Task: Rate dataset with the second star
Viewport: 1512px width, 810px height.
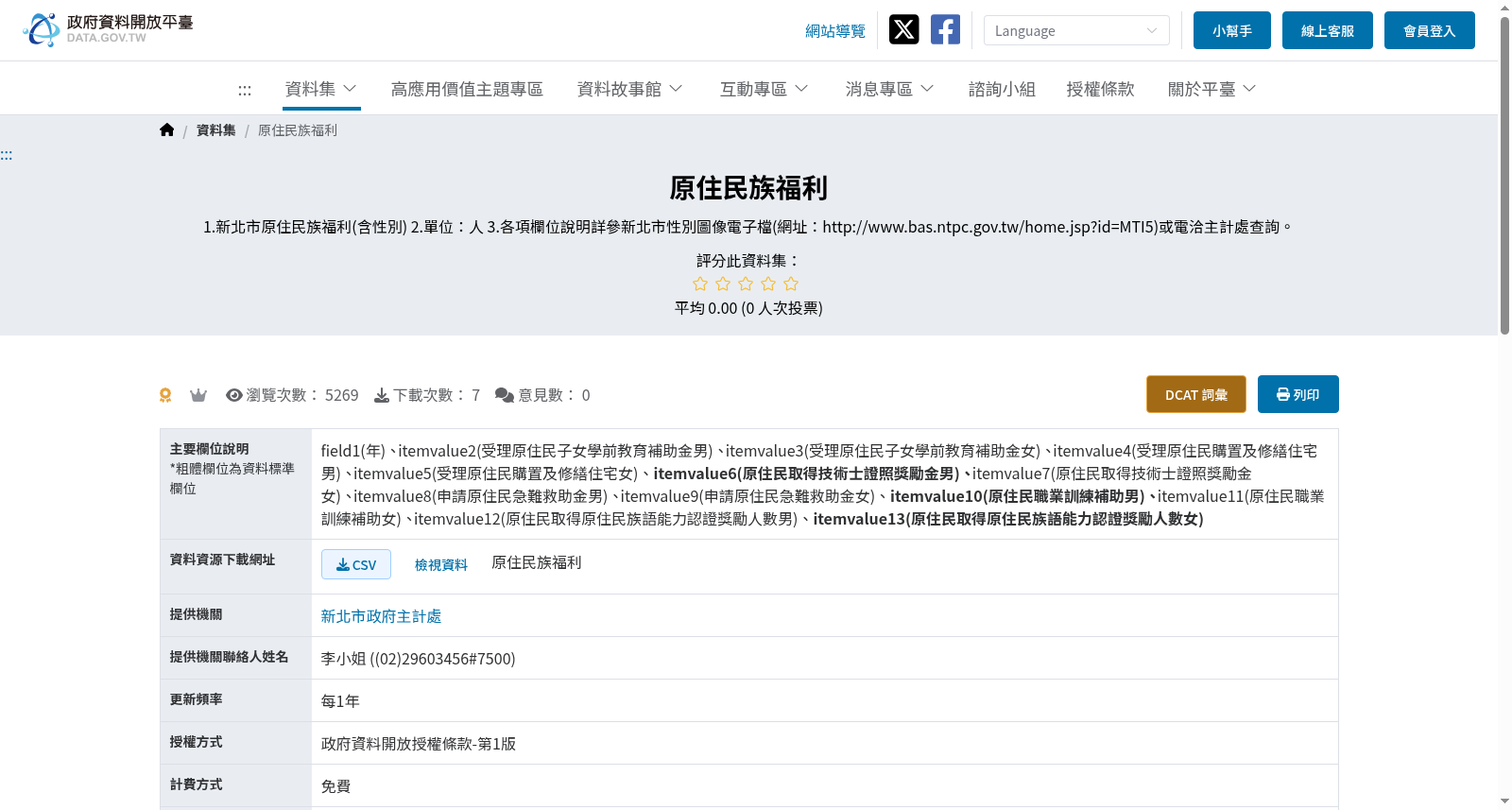Action: (723, 284)
